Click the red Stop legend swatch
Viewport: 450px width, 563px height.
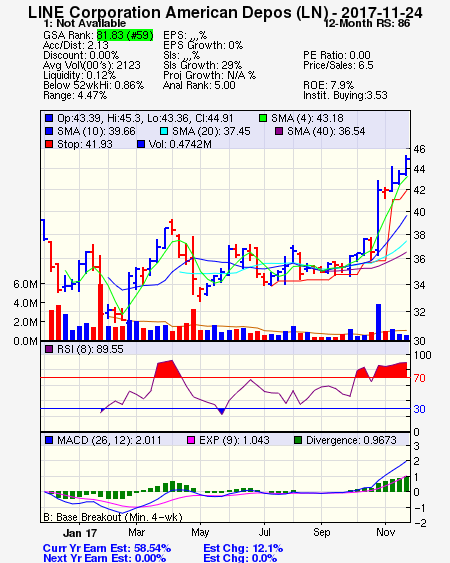[49, 144]
